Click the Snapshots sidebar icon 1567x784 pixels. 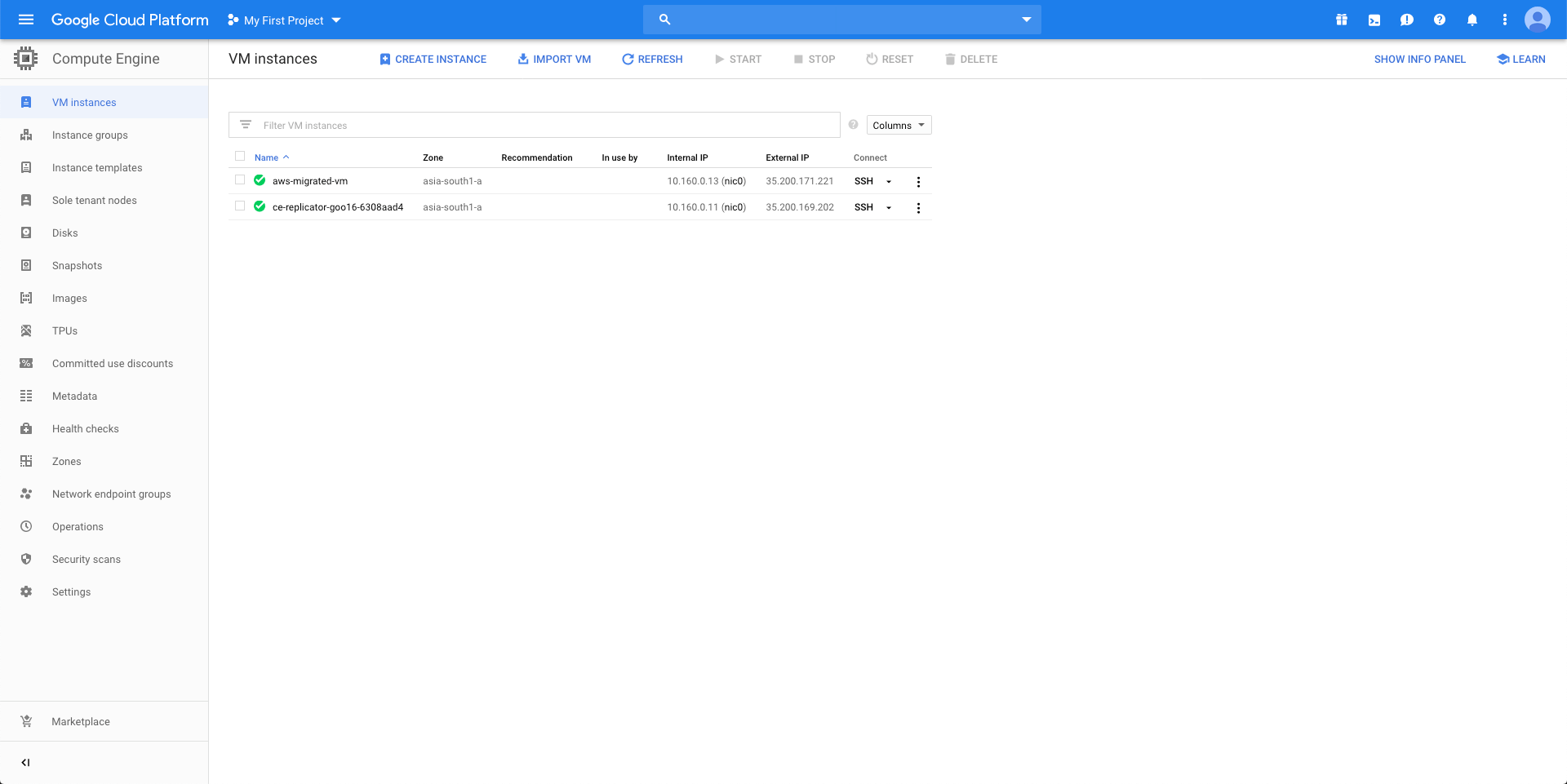[26, 265]
